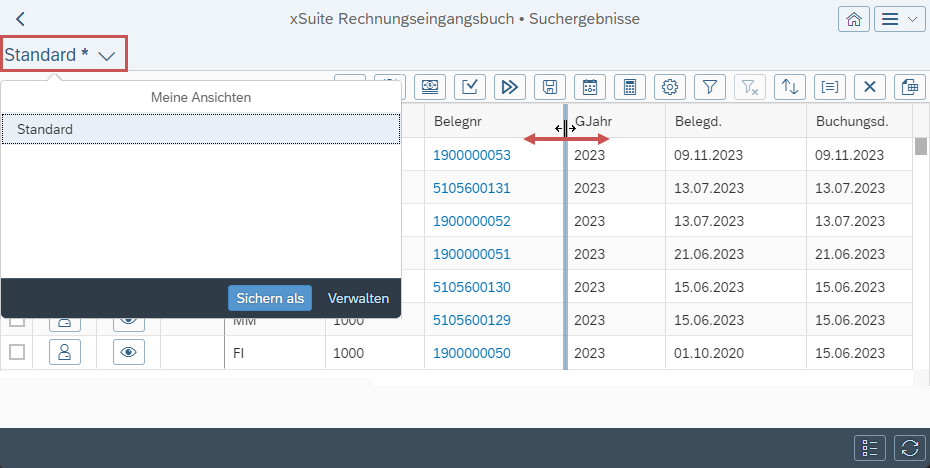The height and width of the screenshot is (468, 930).
Task: Open the sort arrows icon
Action: pyautogui.click(x=790, y=87)
